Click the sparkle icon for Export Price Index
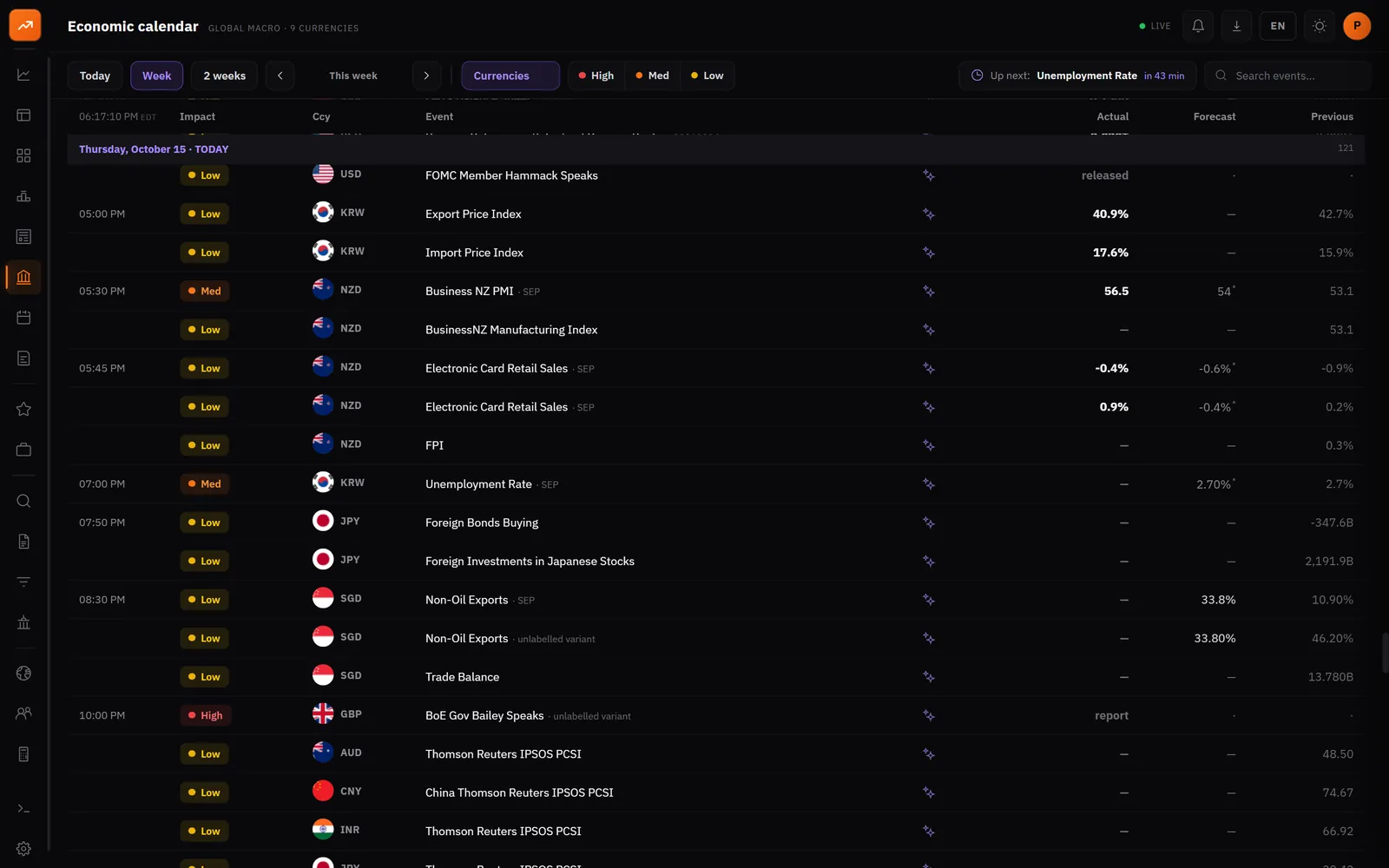 [x=929, y=214]
